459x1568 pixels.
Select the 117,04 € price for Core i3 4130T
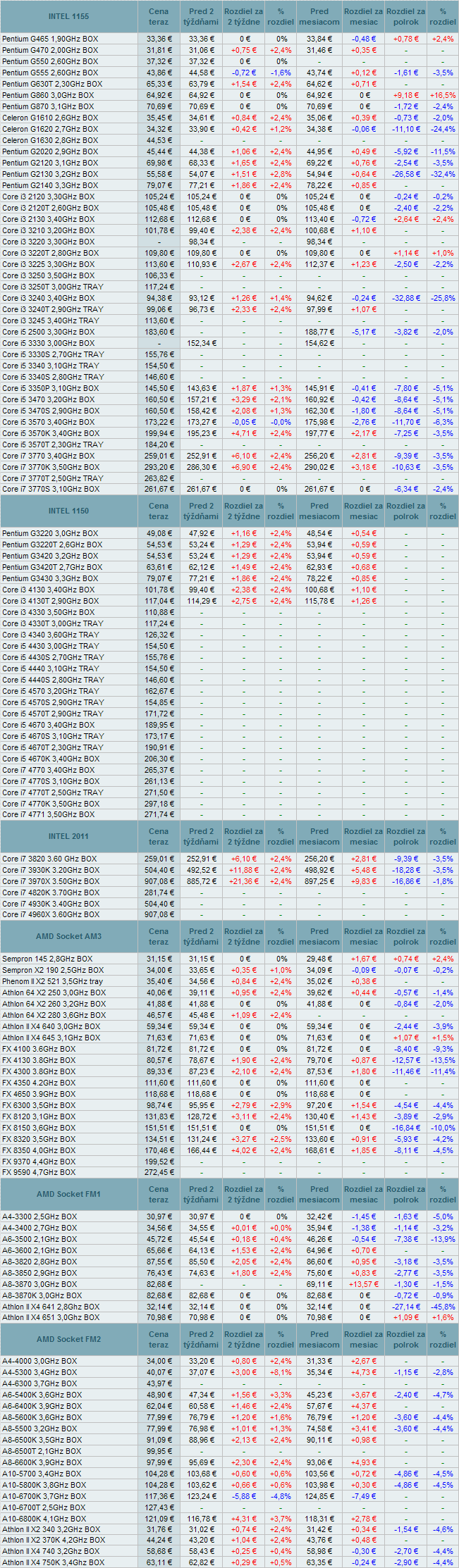(159, 601)
